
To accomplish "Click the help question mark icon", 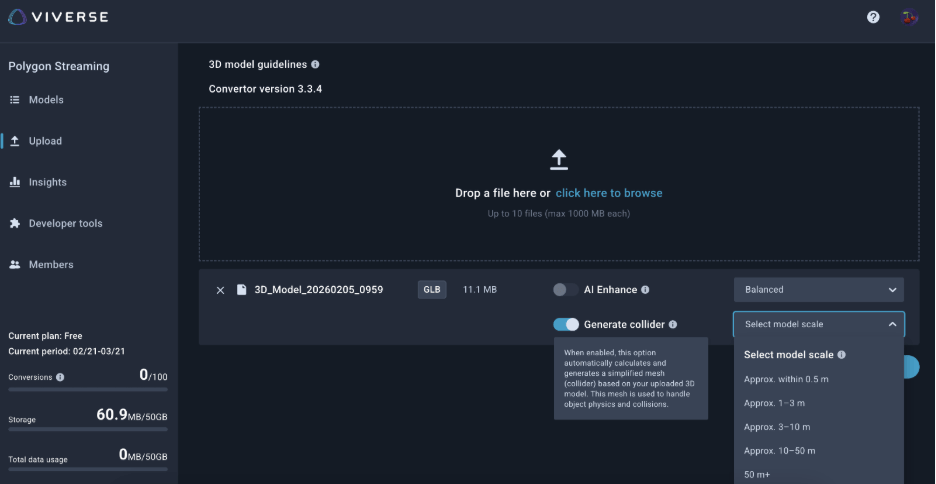I will 873,17.
